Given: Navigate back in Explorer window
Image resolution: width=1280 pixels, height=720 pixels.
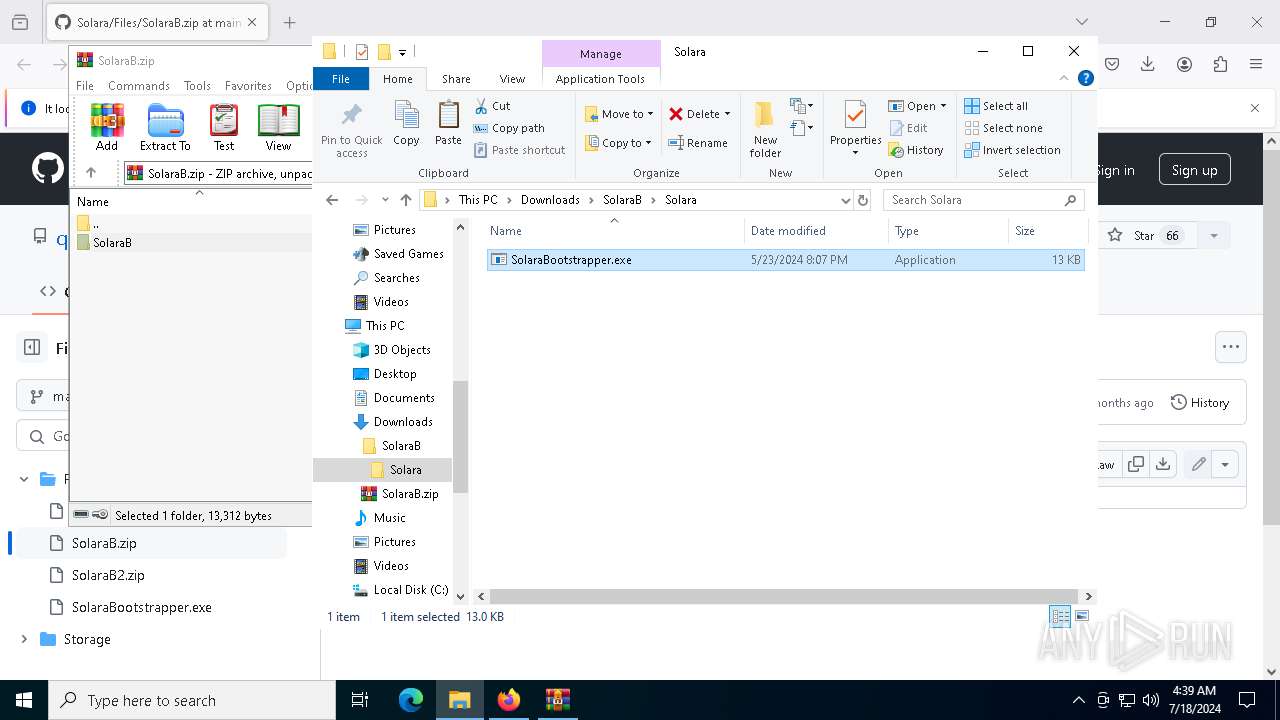Looking at the screenshot, I should pyautogui.click(x=332, y=200).
